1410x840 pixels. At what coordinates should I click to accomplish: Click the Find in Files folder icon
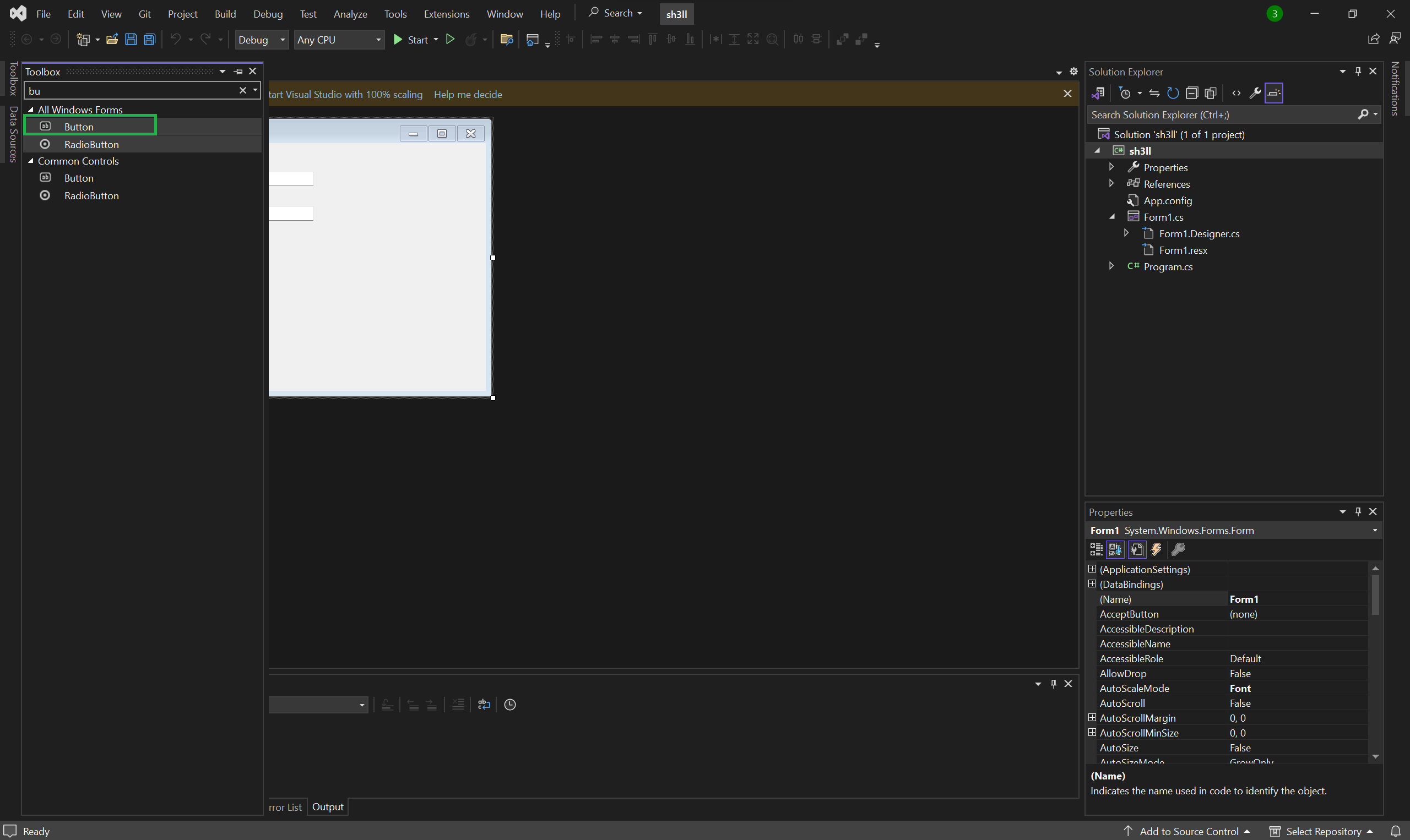pos(507,40)
